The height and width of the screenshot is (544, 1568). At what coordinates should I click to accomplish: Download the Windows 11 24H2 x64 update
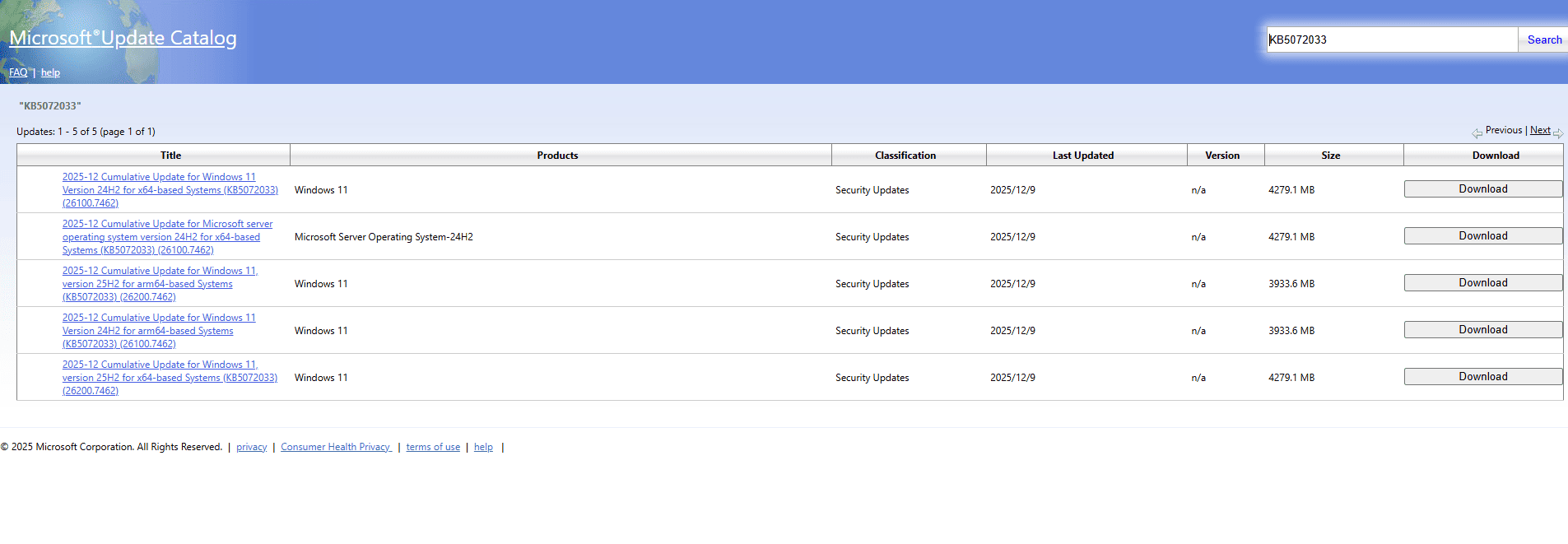point(1483,188)
